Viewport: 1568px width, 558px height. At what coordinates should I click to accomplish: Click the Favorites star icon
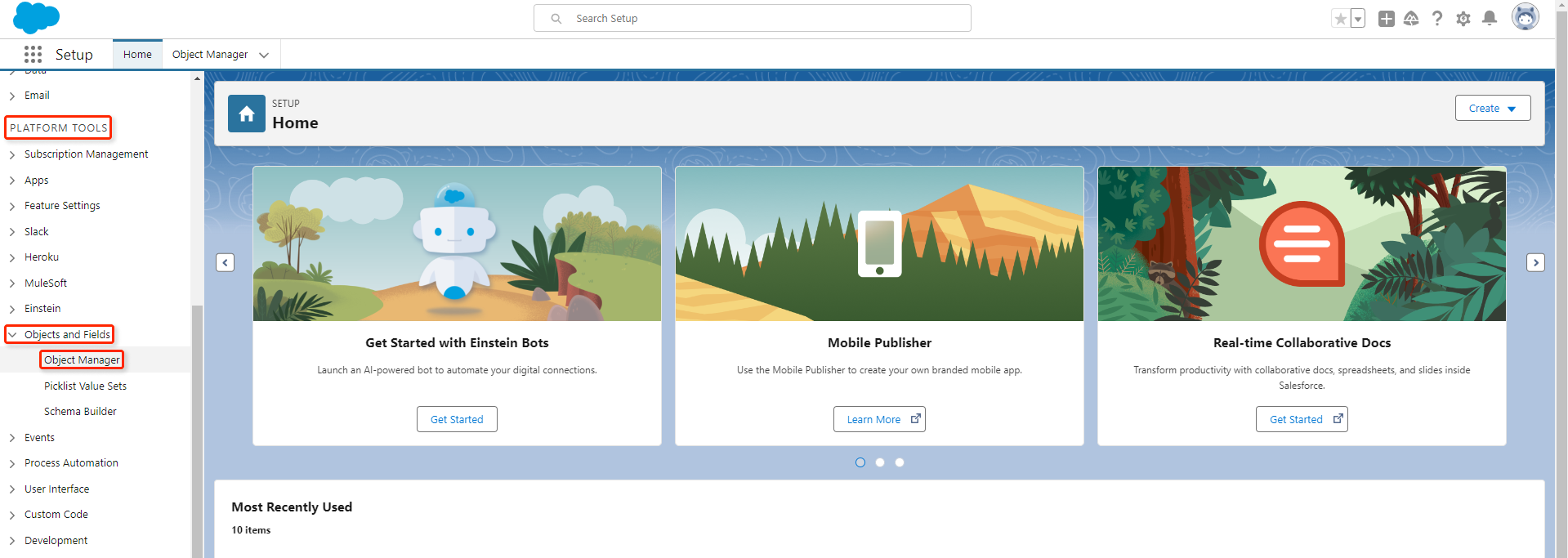pos(1340,19)
